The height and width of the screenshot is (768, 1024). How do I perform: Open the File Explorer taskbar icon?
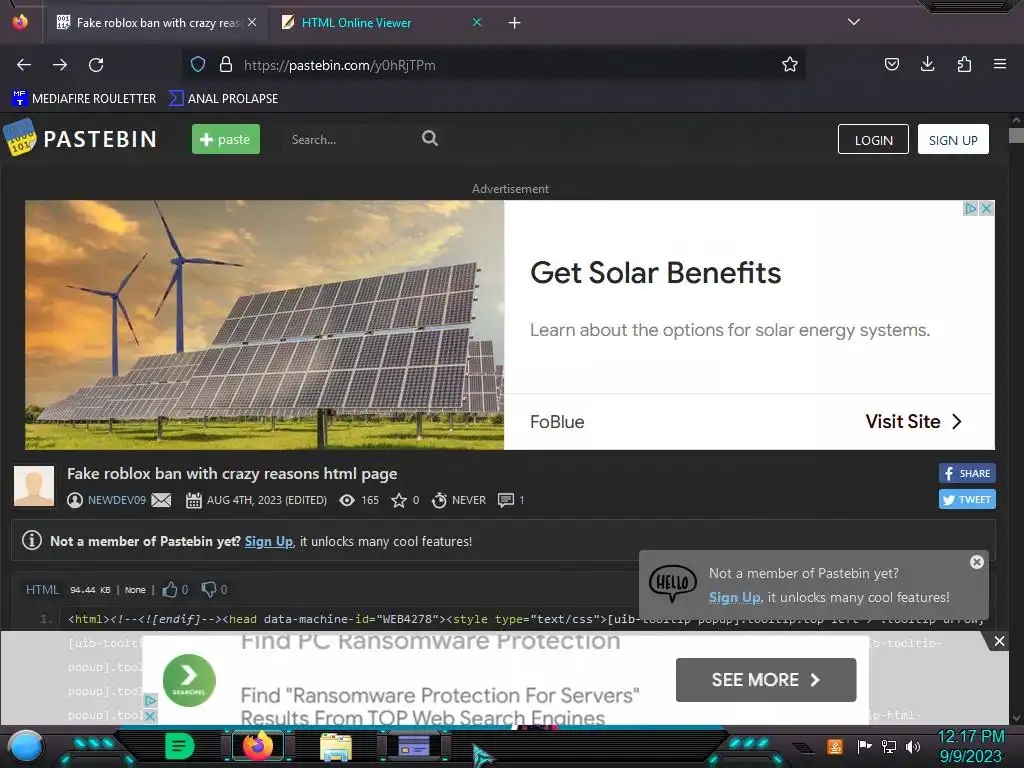click(336, 746)
